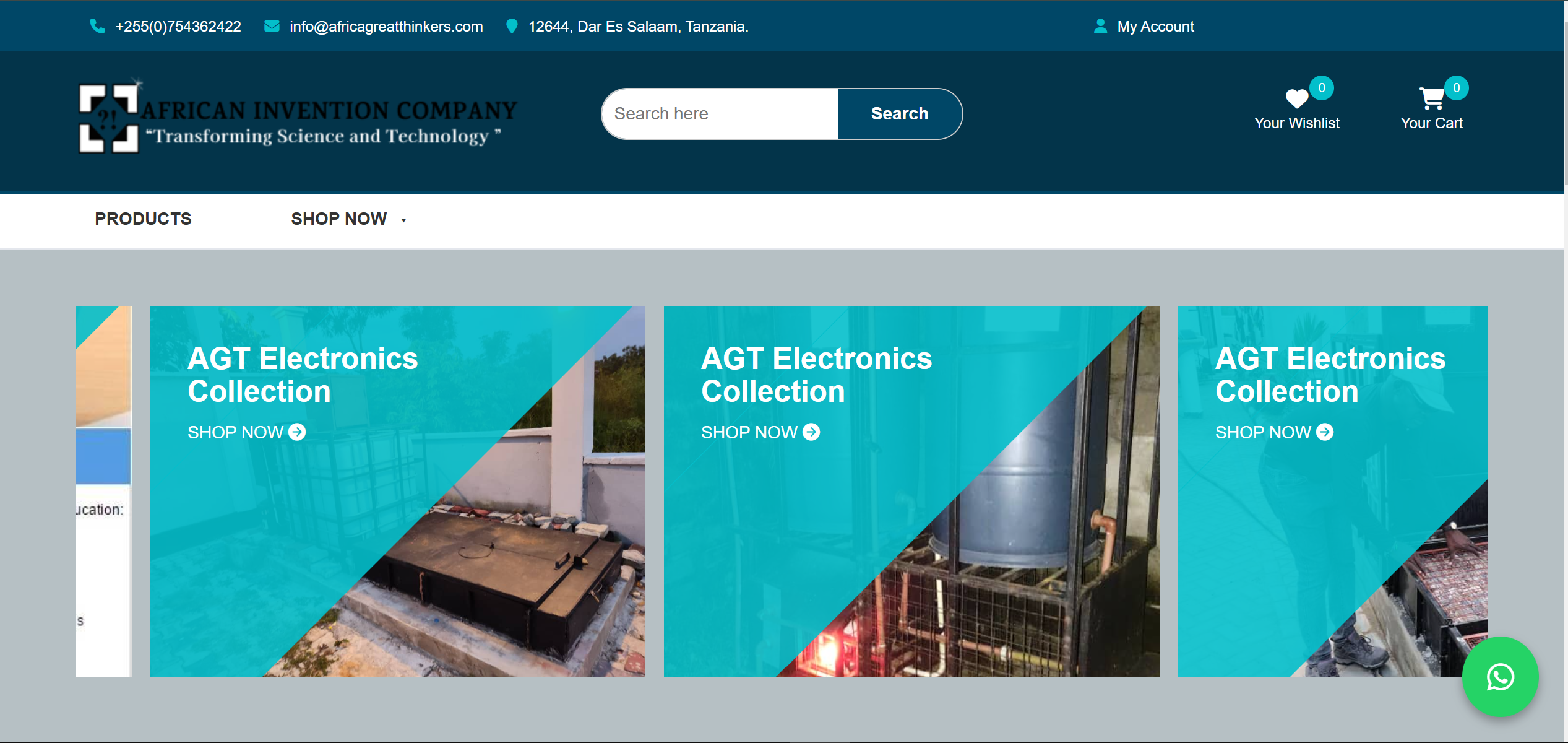Click the email envelope icon
The height and width of the screenshot is (743, 1568).
point(272,26)
